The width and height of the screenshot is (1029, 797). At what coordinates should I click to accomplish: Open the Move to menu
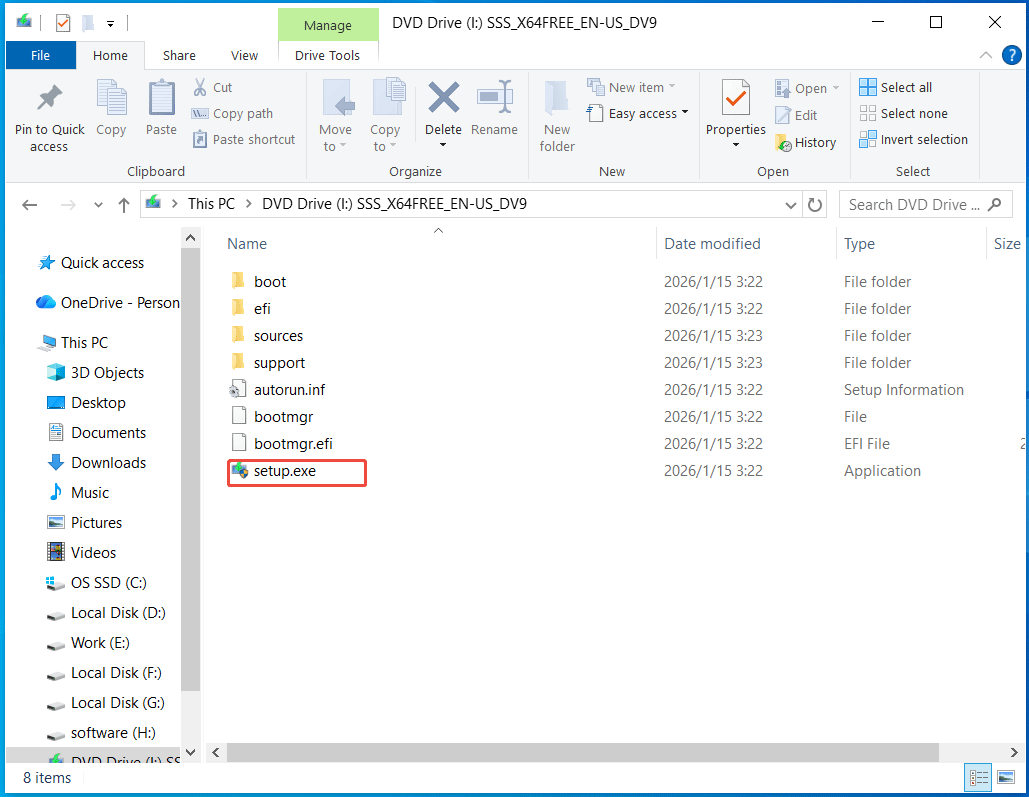point(335,116)
